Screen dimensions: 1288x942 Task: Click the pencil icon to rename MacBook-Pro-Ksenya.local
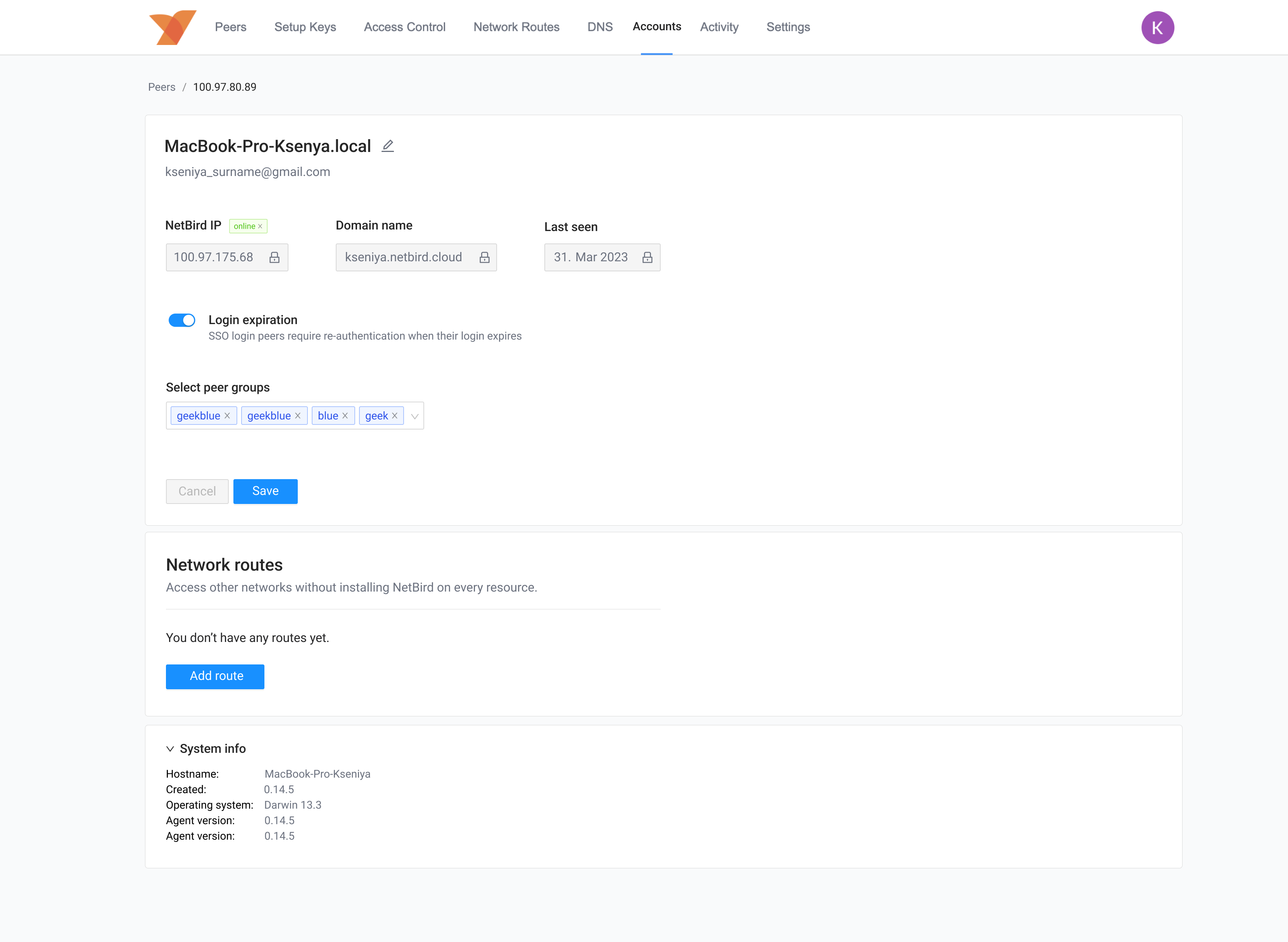(x=387, y=147)
